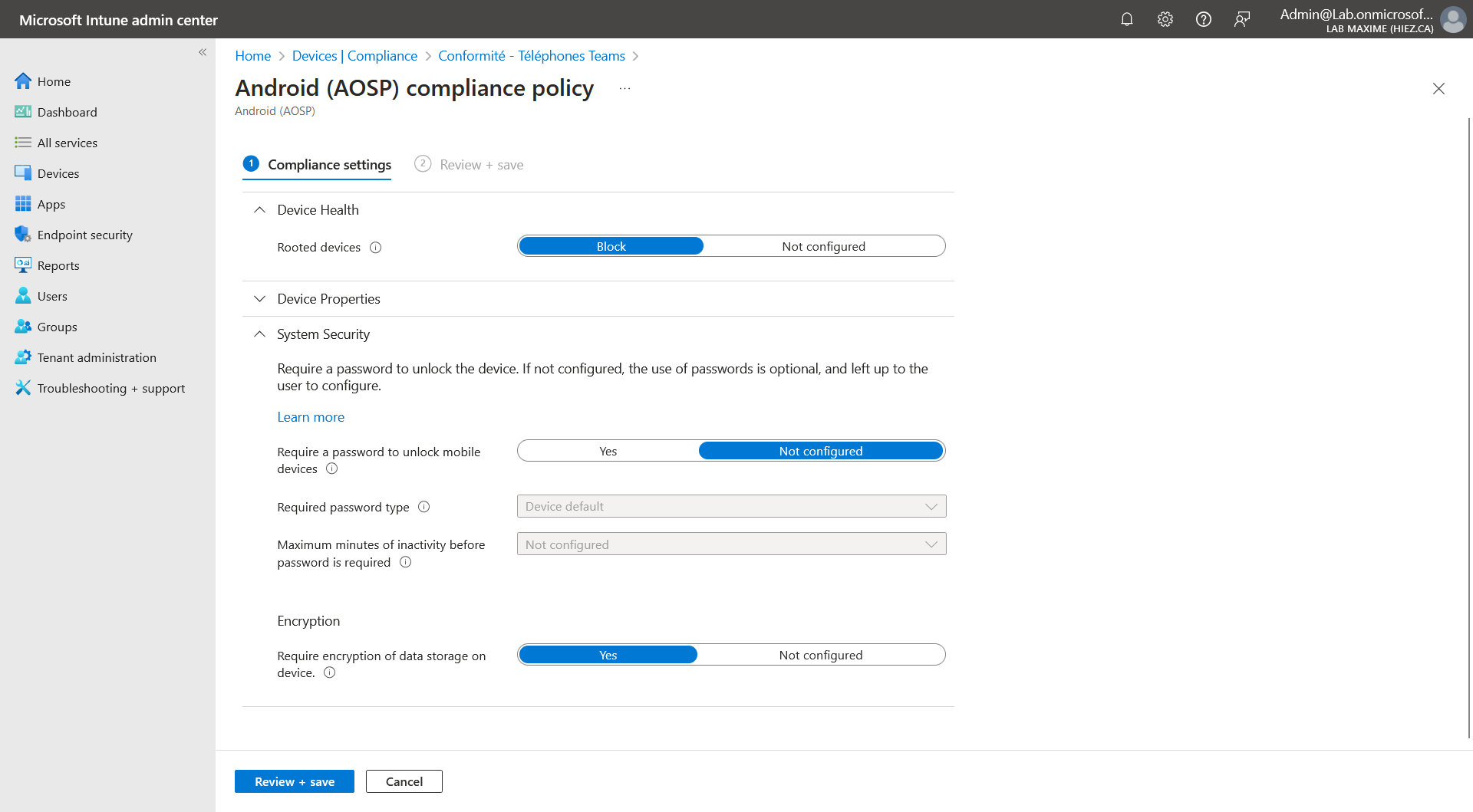
Task: Click the help question mark icon
Action: tap(1203, 19)
